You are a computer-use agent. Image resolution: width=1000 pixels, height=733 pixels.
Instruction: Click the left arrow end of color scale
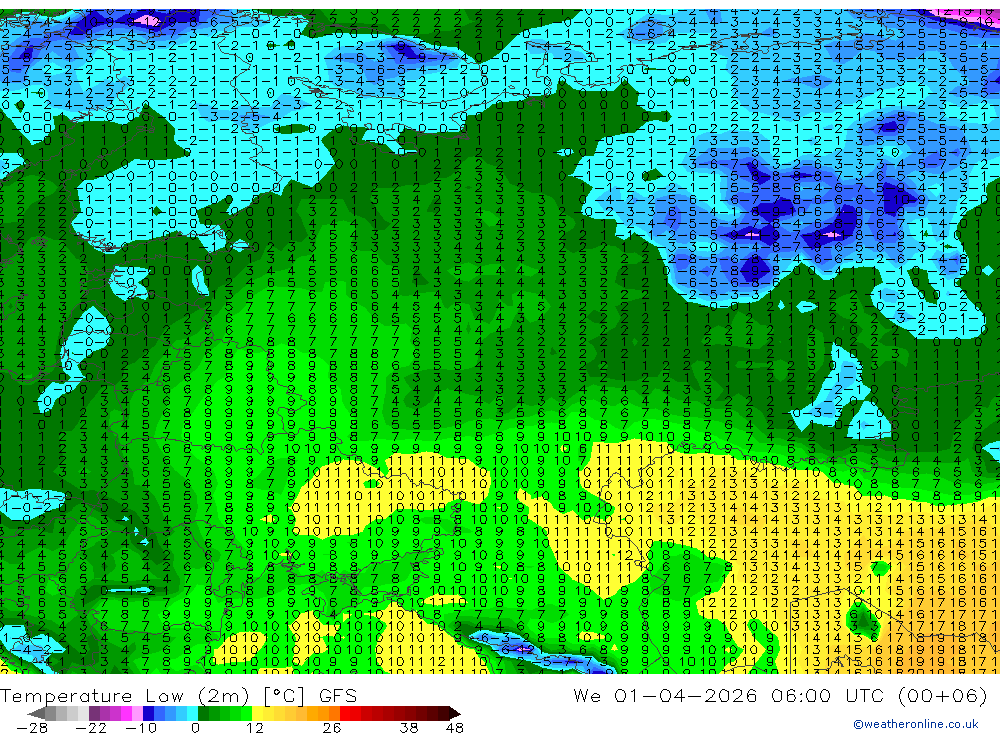click(x=36, y=713)
